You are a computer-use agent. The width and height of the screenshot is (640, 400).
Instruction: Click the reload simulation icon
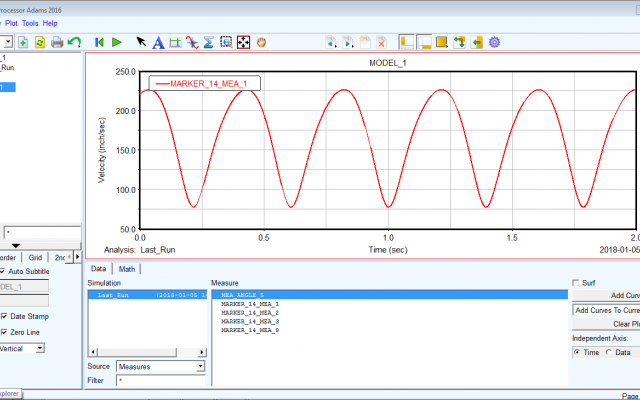click(x=40, y=42)
